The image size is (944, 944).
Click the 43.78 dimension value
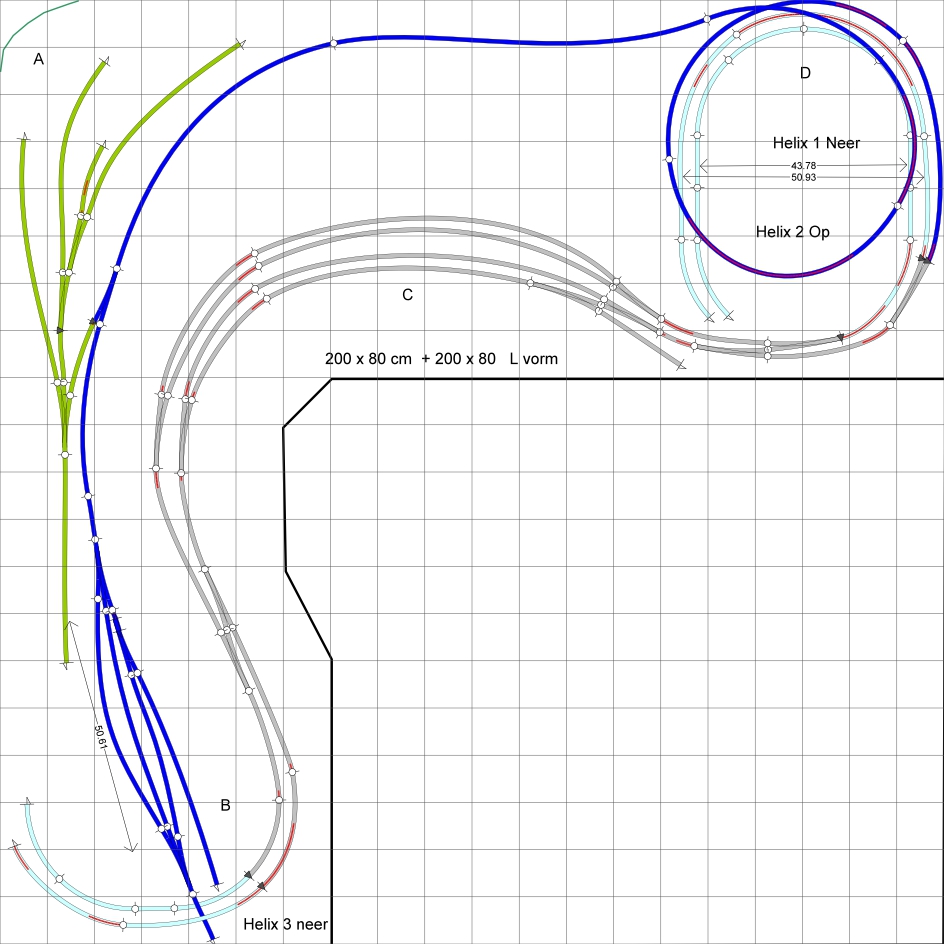point(803,165)
